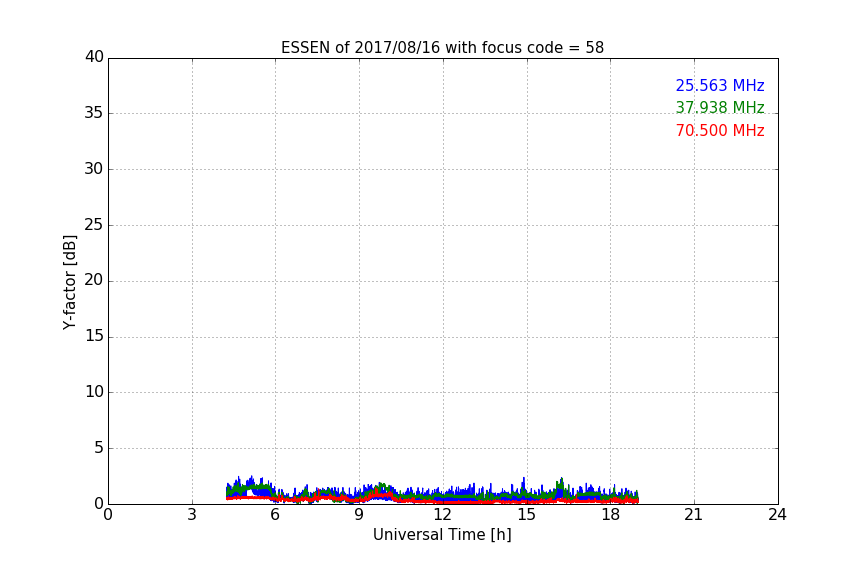Click the Universal Time [h] axis label

[442, 535]
